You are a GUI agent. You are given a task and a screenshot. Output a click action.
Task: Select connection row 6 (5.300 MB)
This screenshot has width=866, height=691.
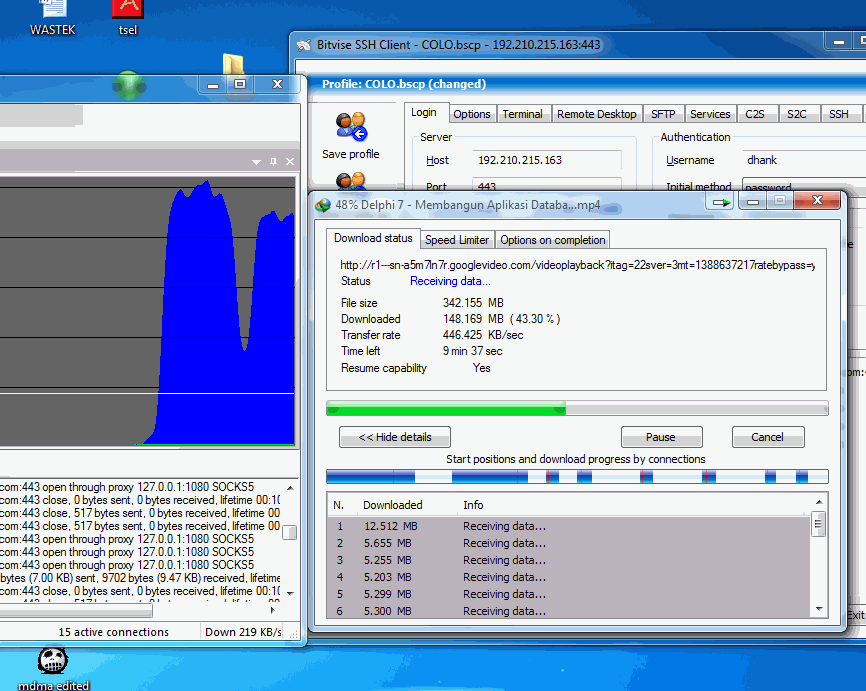point(569,611)
